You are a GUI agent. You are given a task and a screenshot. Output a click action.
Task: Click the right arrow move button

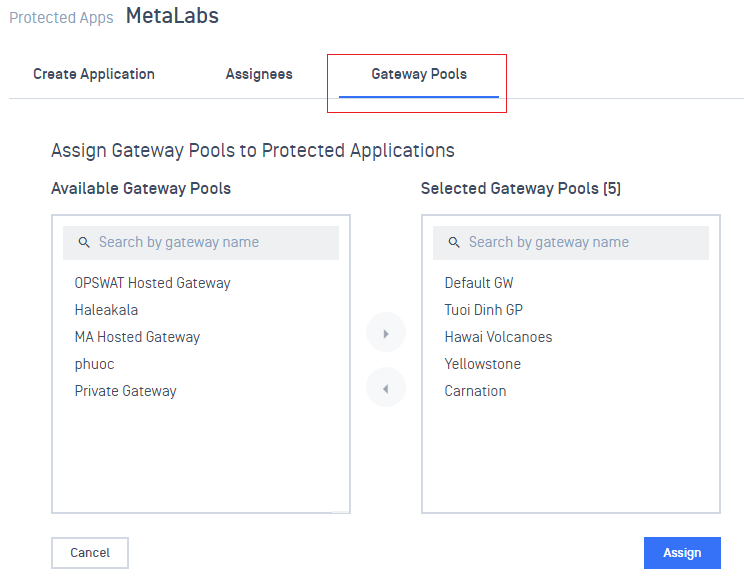386,333
